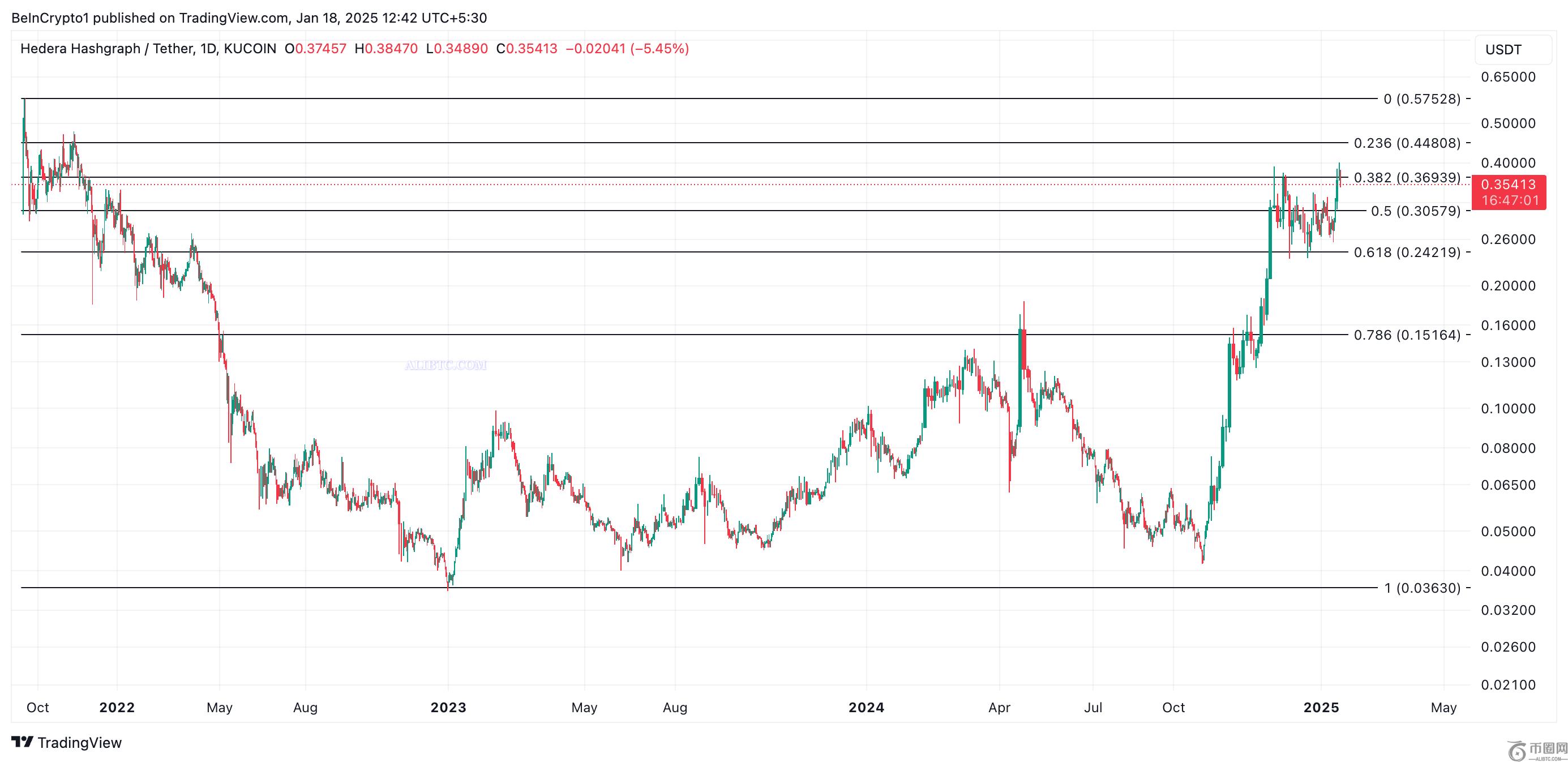Select Fibonacci level label 0.5 (0.30579)

[x=1416, y=211]
